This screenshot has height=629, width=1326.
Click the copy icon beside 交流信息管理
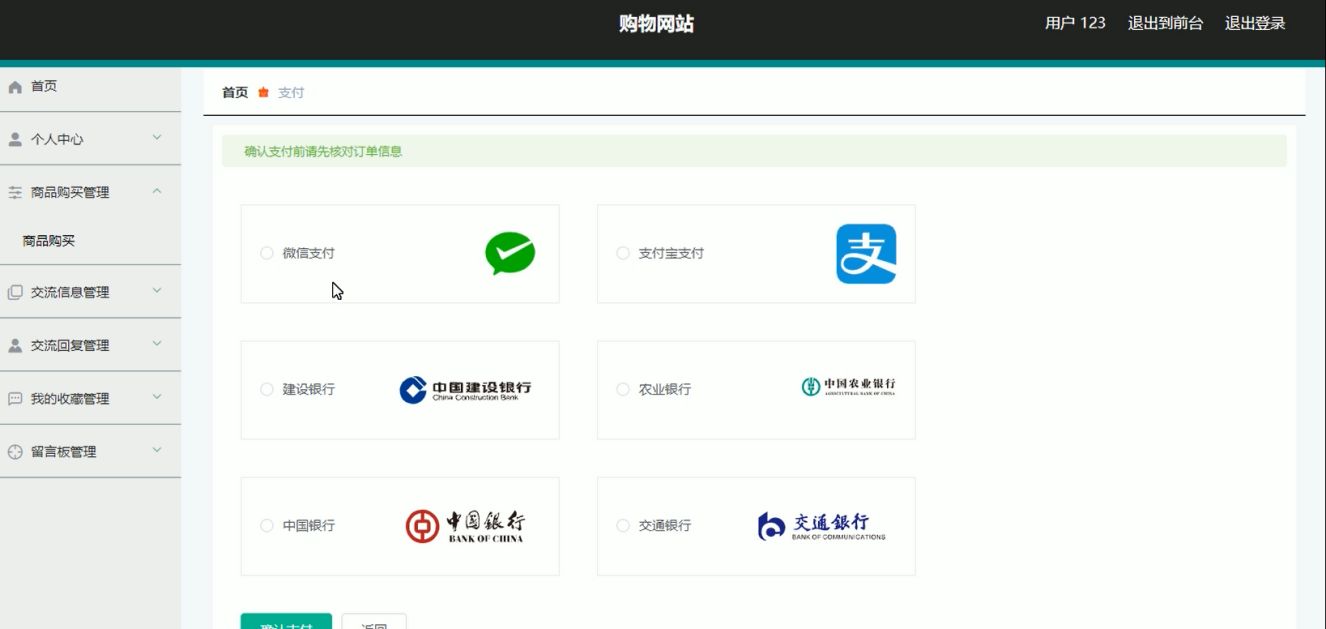tap(15, 293)
